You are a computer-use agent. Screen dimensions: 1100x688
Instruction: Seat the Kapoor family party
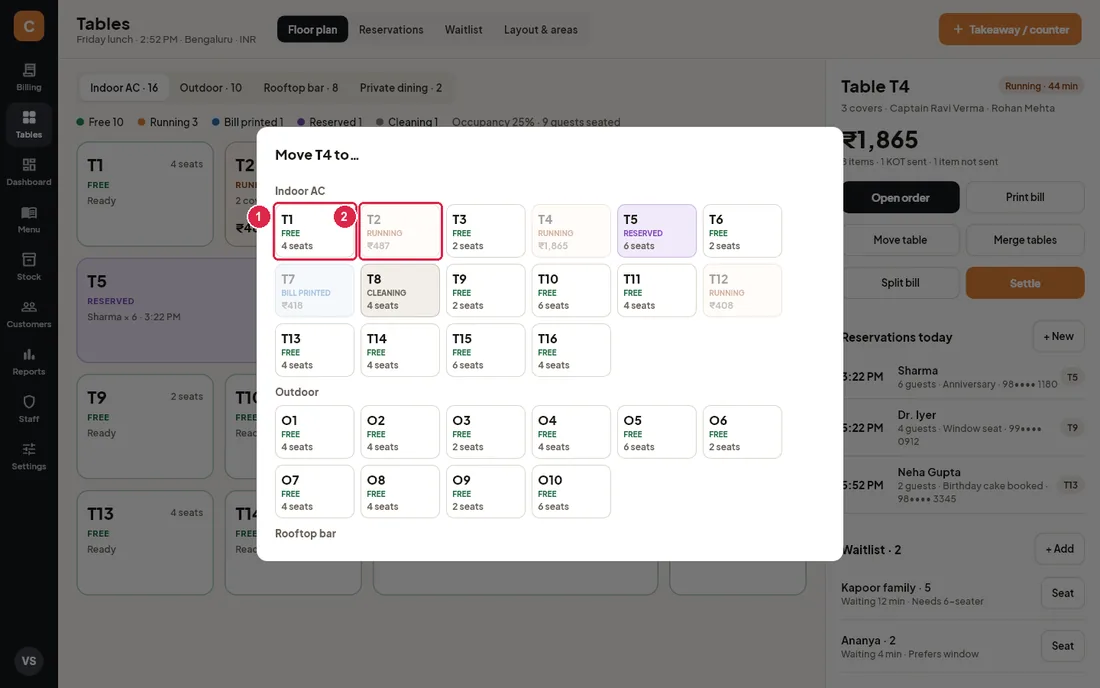point(1062,593)
